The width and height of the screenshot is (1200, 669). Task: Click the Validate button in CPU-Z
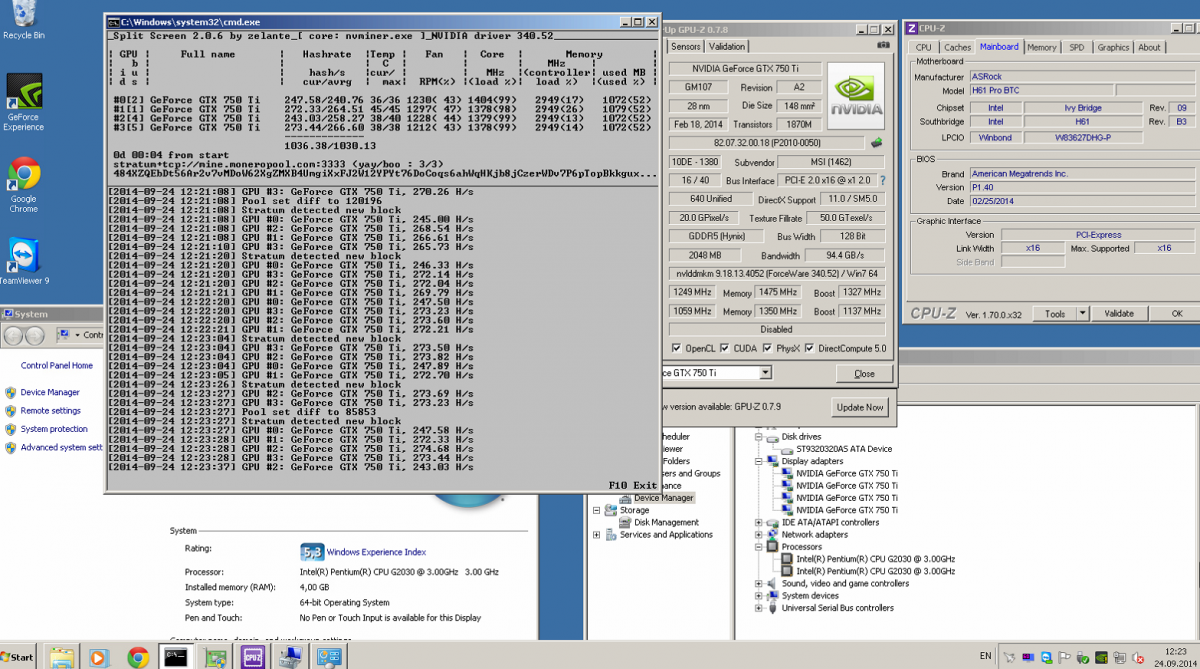1118,314
